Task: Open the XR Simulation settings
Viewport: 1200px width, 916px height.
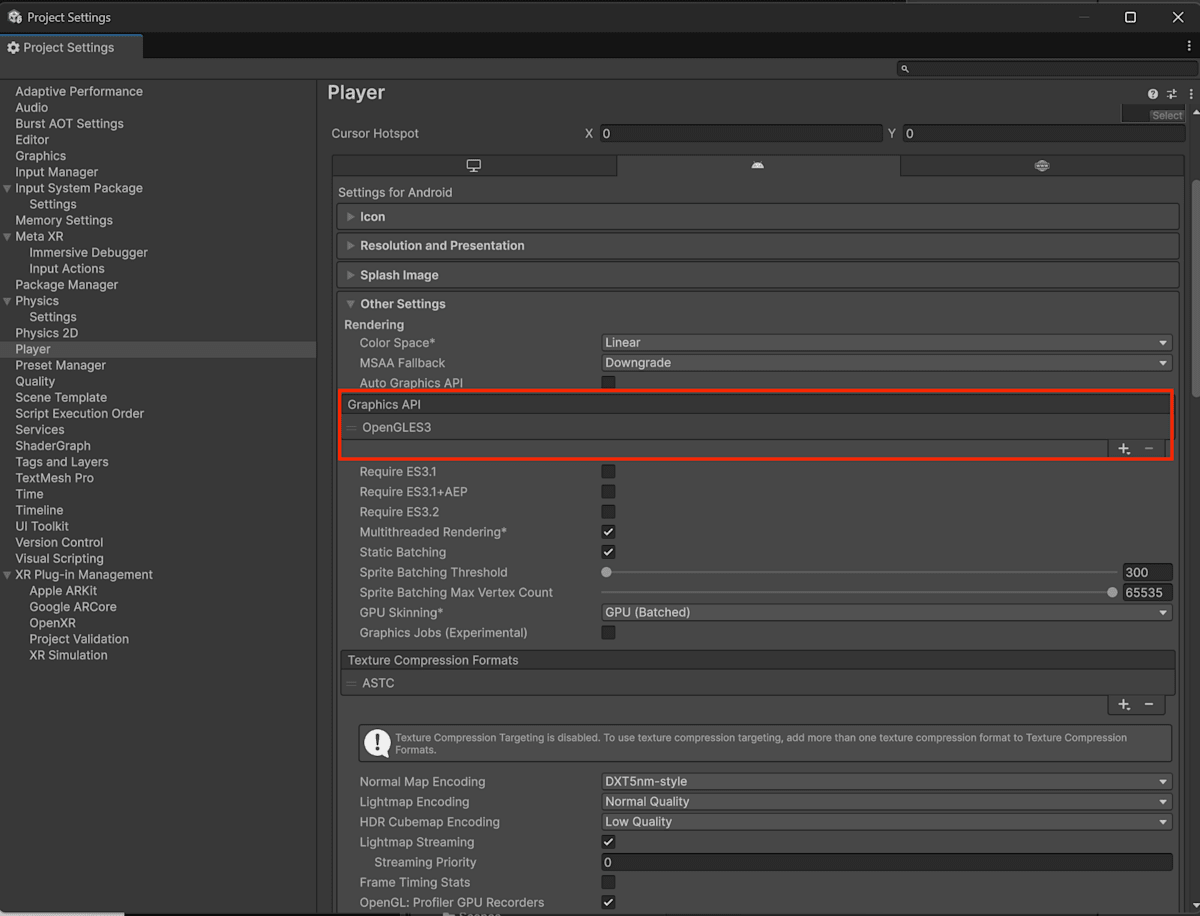Action: [68, 655]
